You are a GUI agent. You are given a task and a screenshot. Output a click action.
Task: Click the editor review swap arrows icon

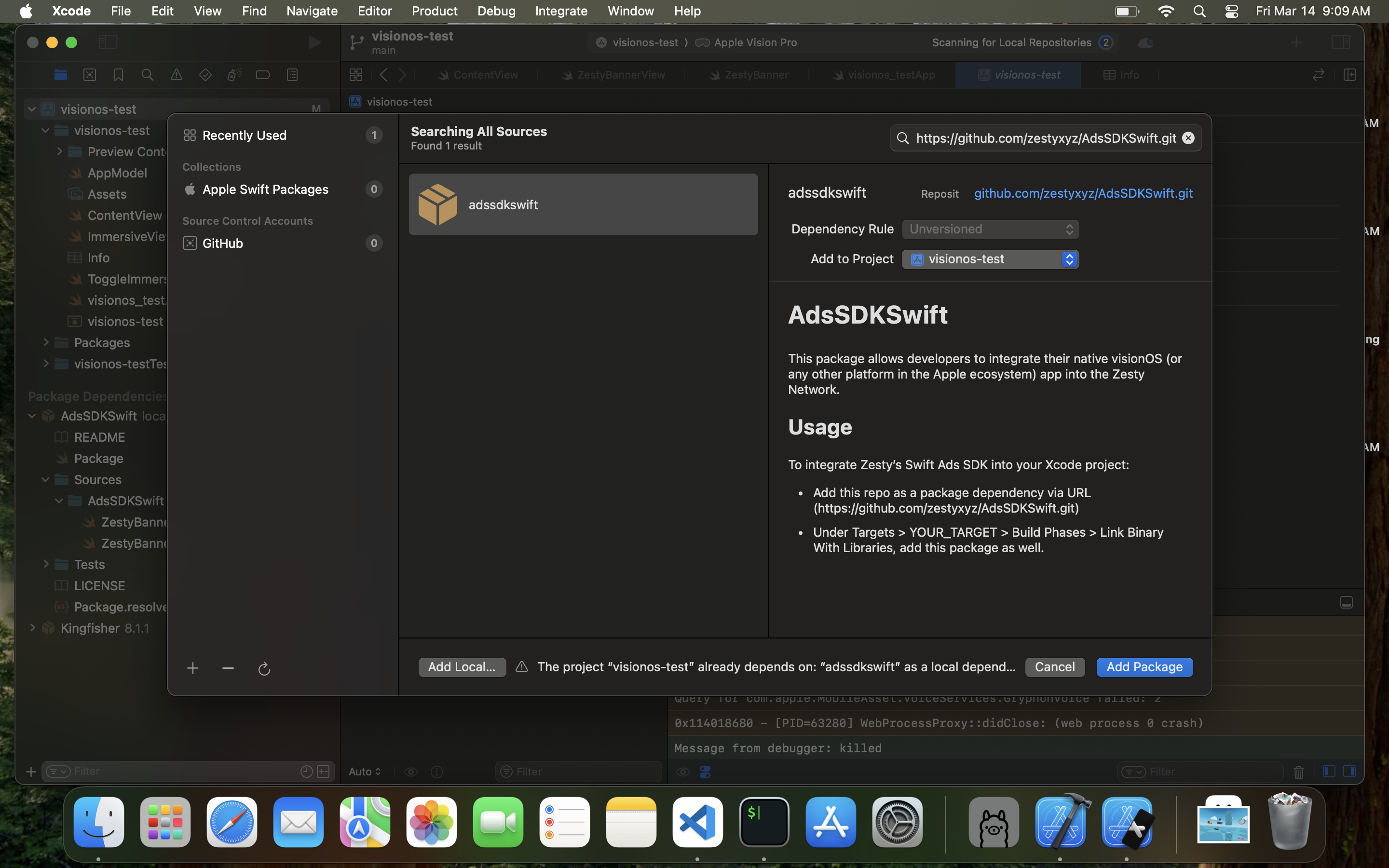(1319, 75)
